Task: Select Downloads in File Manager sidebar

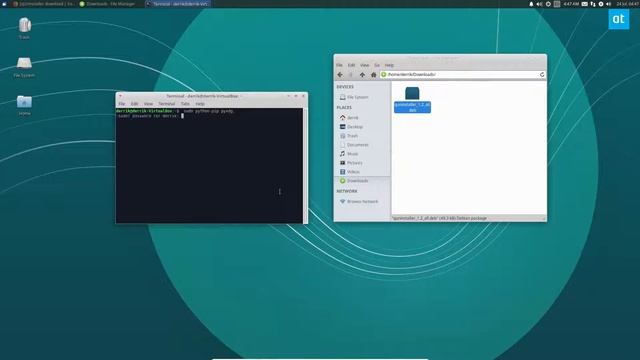Action: [362, 181]
